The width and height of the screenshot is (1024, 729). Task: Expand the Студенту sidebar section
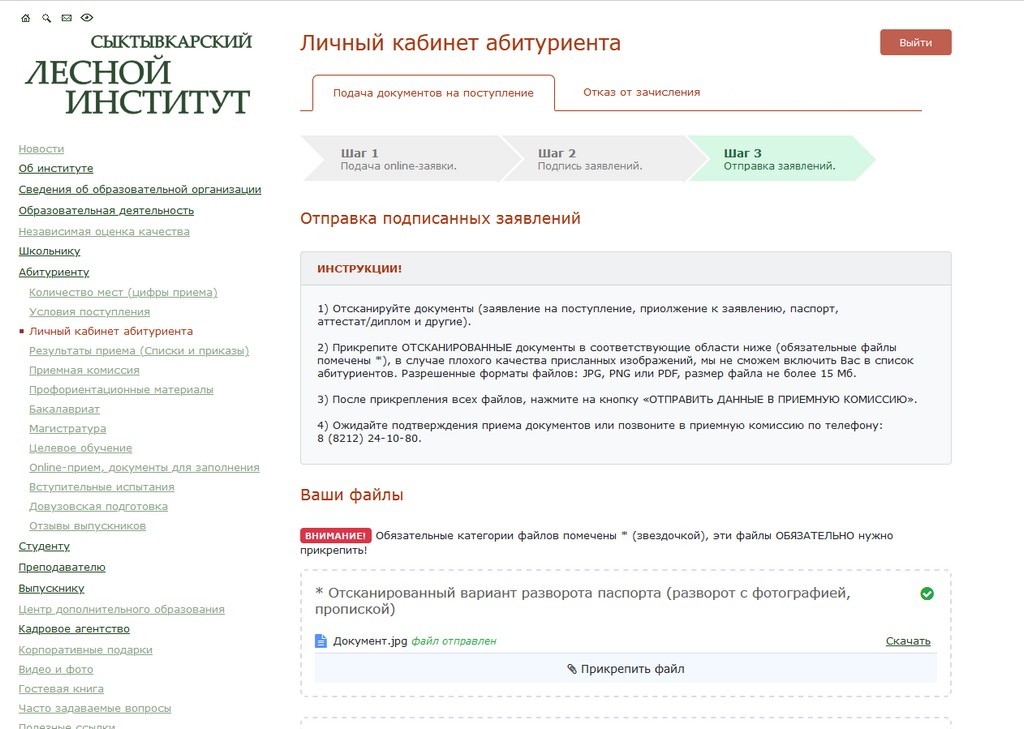pyautogui.click(x=44, y=546)
